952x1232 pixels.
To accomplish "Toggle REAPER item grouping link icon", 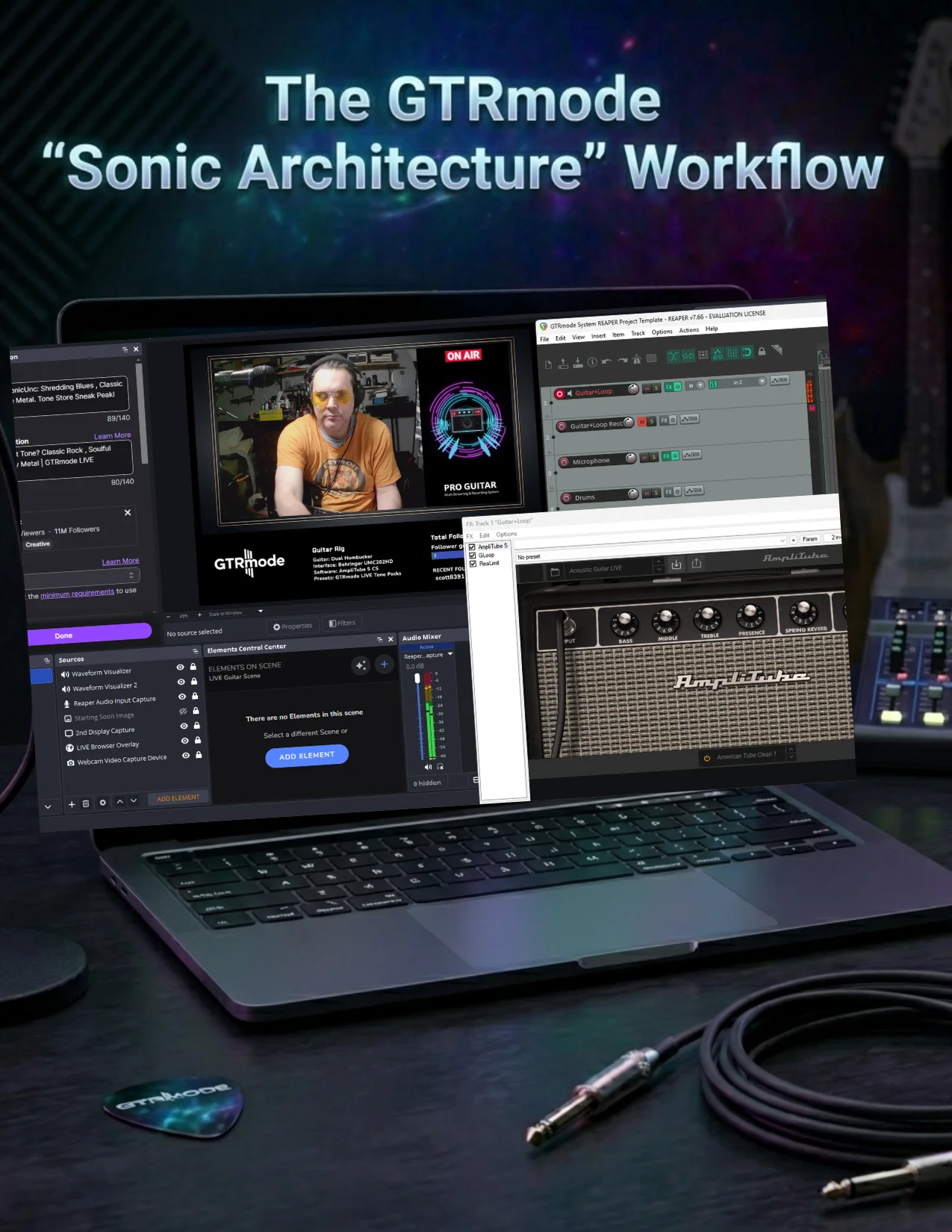I will tap(688, 356).
